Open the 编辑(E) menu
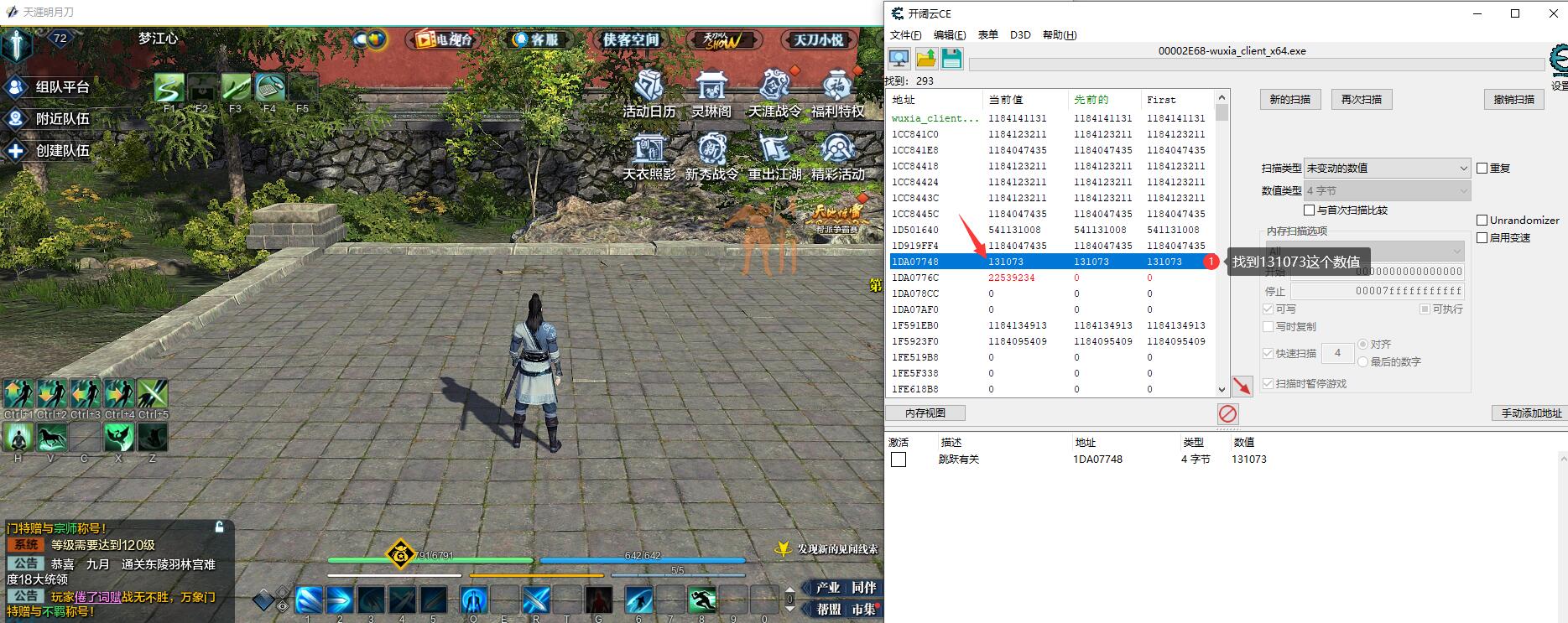Screen dimensions: 1568x623 950,34
